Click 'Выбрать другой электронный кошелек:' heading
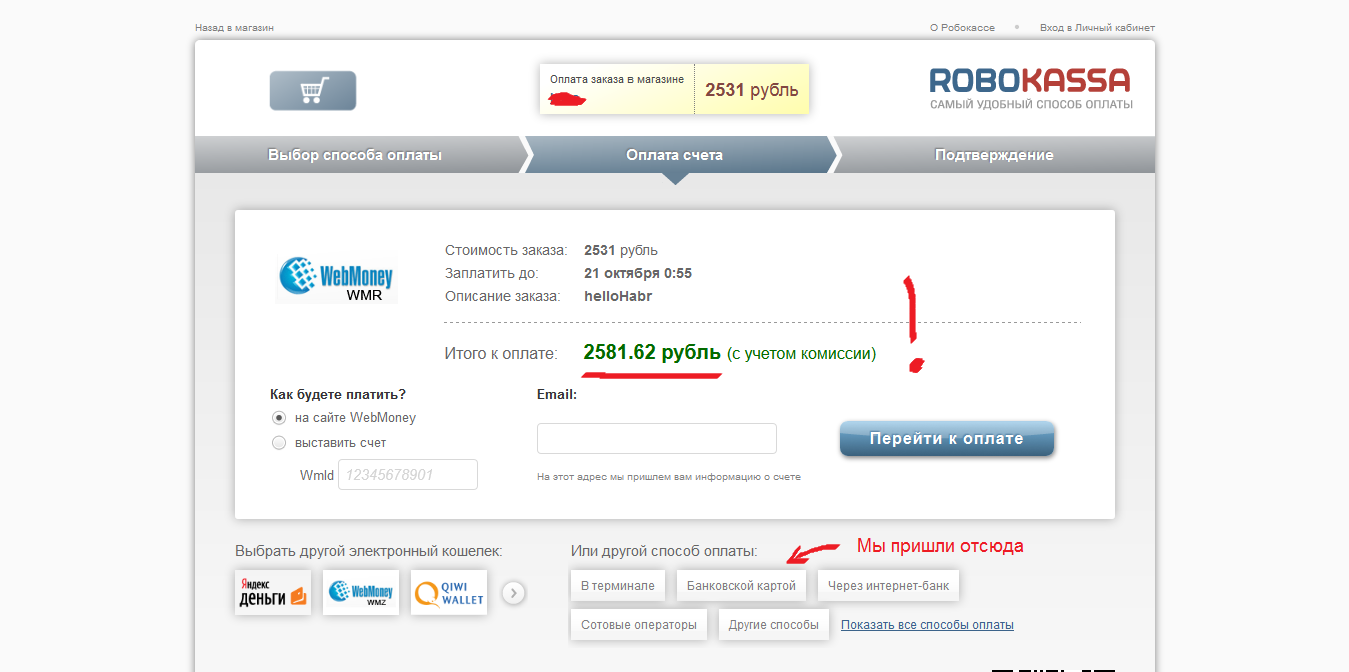The height and width of the screenshot is (672, 1349). 369,551
